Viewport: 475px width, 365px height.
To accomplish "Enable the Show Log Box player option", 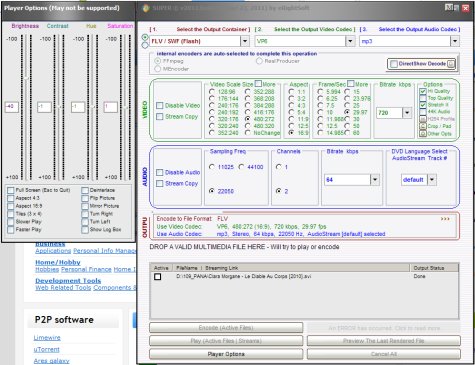I will 85,230.
